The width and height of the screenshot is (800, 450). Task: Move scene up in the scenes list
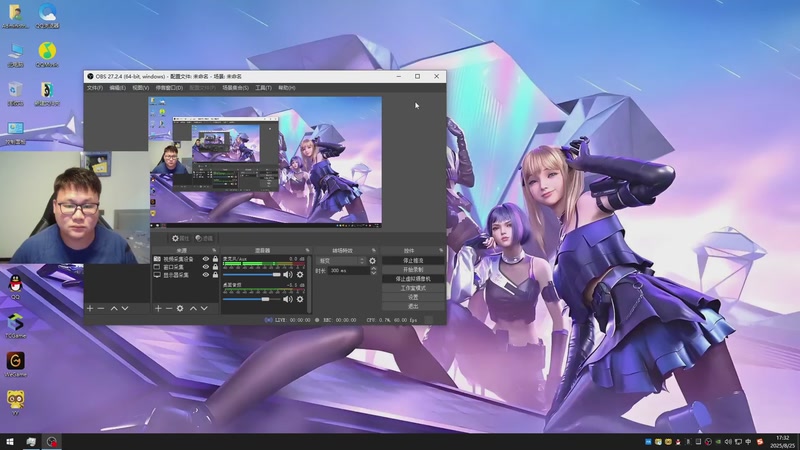pos(114,309)
